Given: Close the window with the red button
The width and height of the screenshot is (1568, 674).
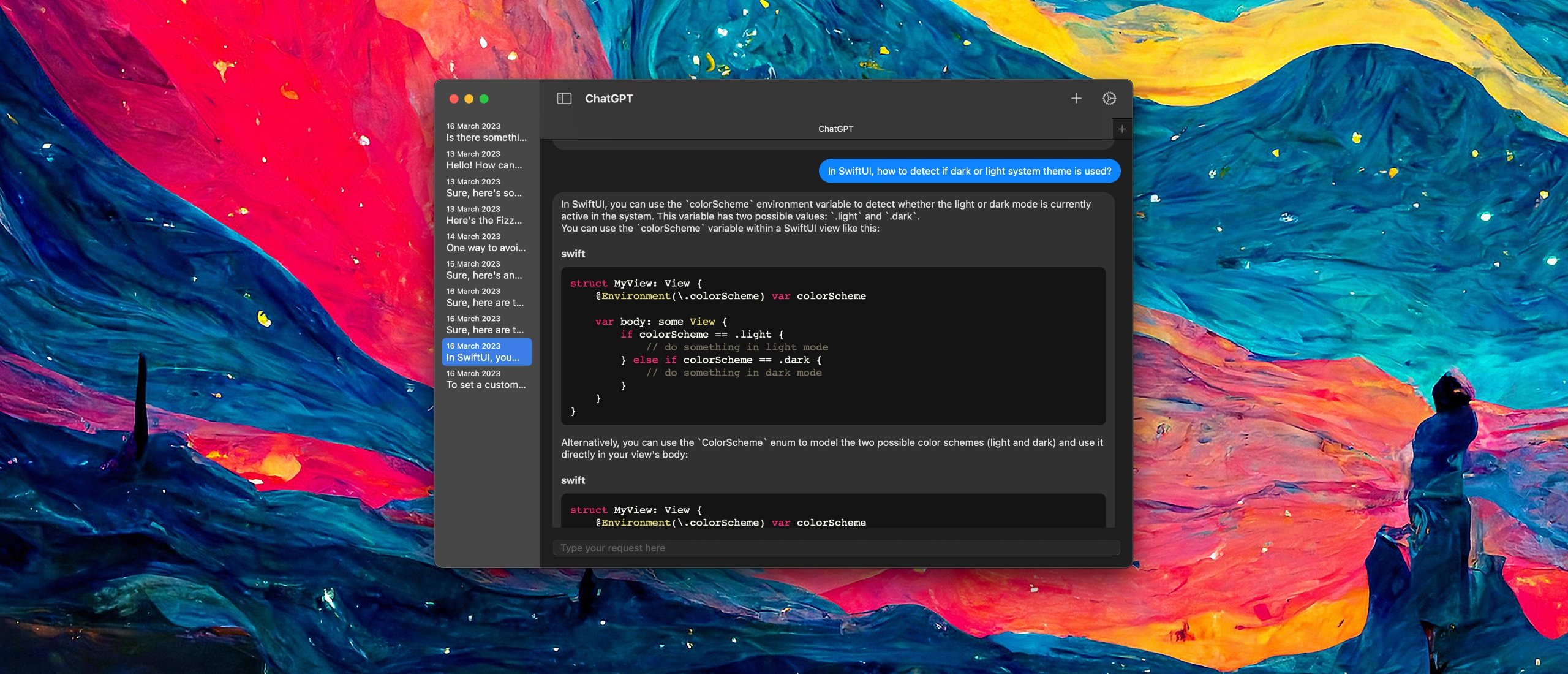Looking at the screenshot, I should pyautogui.click(x=454, y=99).
